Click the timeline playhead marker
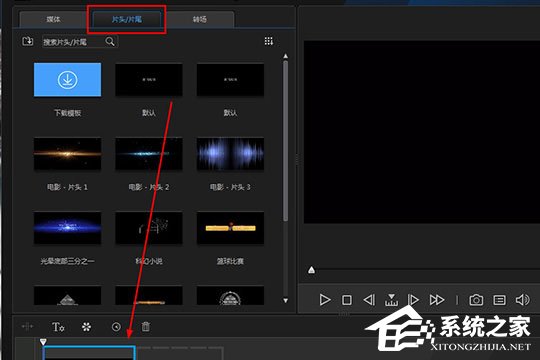Screen dimensions: 540x360 tap(43, 342)
